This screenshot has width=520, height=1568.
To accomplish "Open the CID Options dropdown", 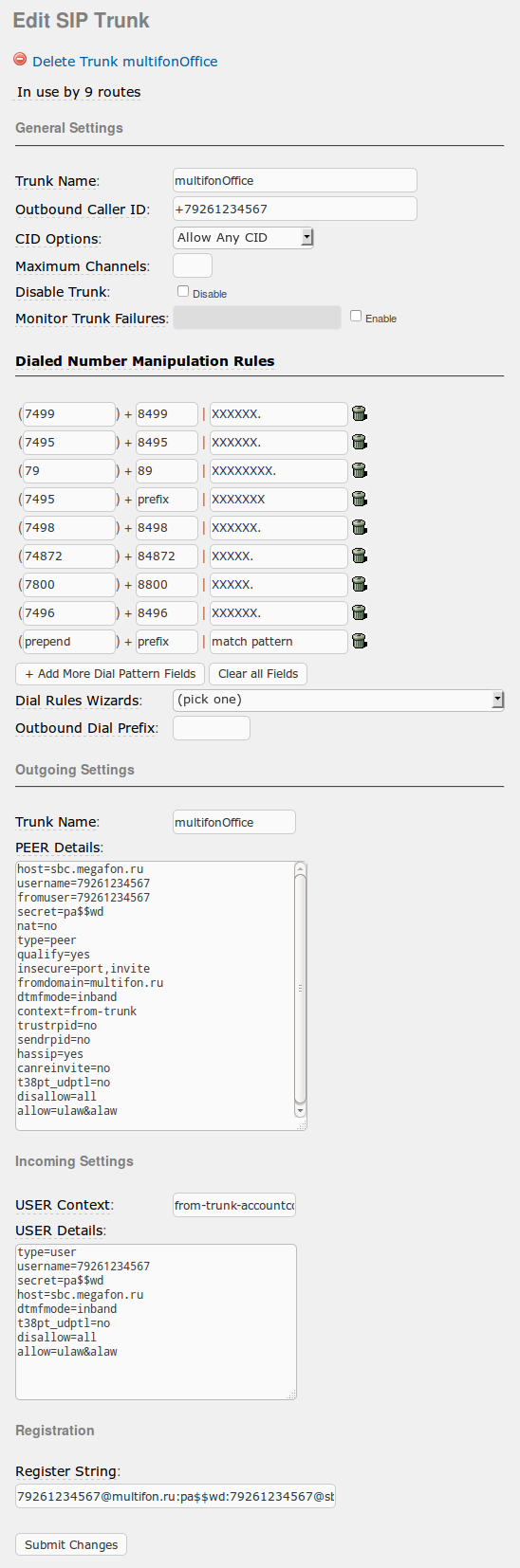I will 243,238.
